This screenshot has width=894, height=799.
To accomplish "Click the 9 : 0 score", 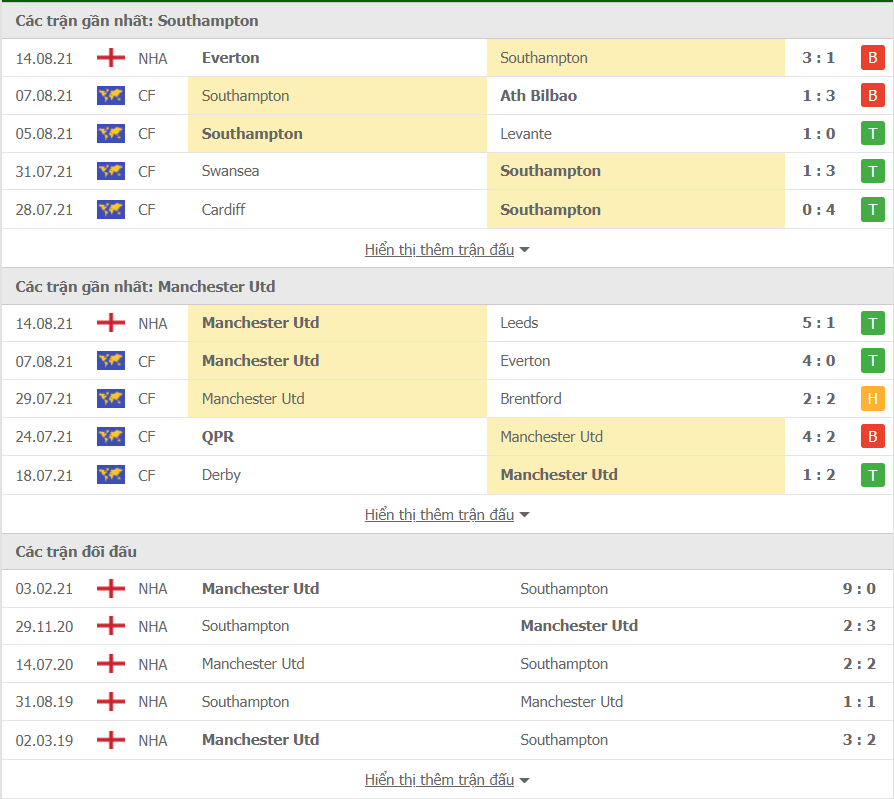I will (859, 589).
